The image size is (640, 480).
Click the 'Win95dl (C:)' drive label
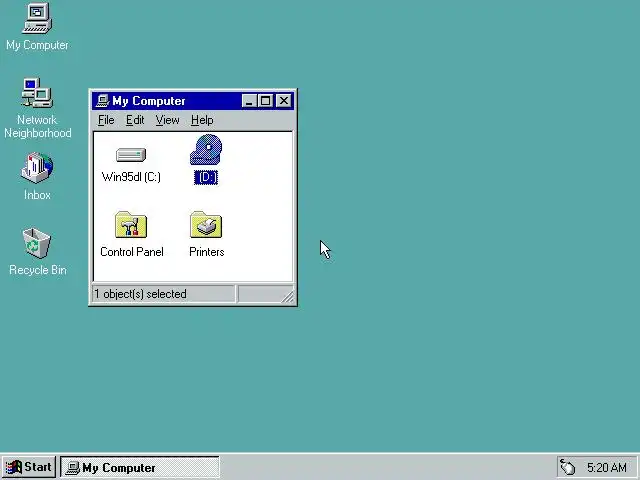point(131,177)
